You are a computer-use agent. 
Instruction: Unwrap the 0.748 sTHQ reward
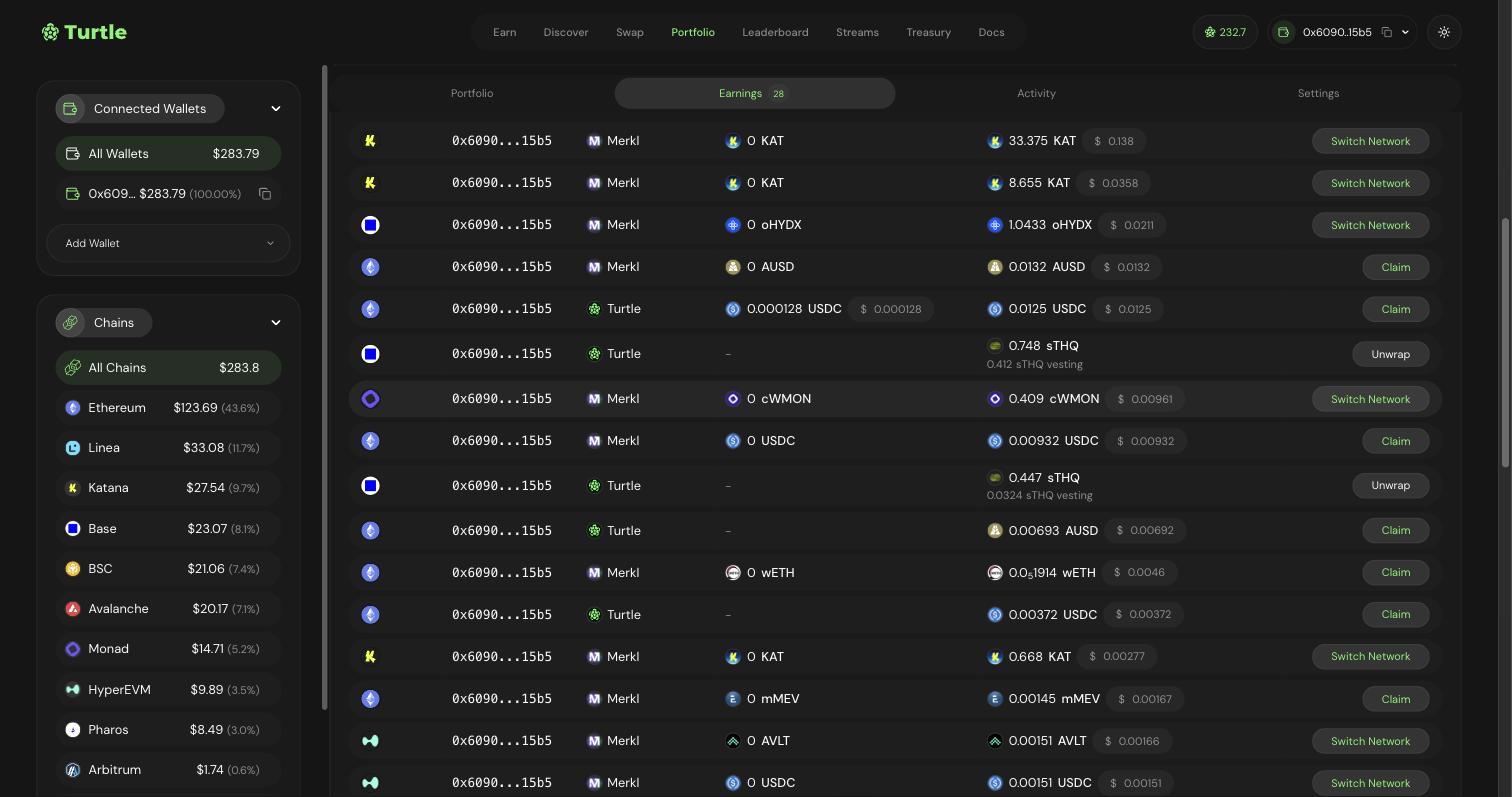[x=1390, y=354]
